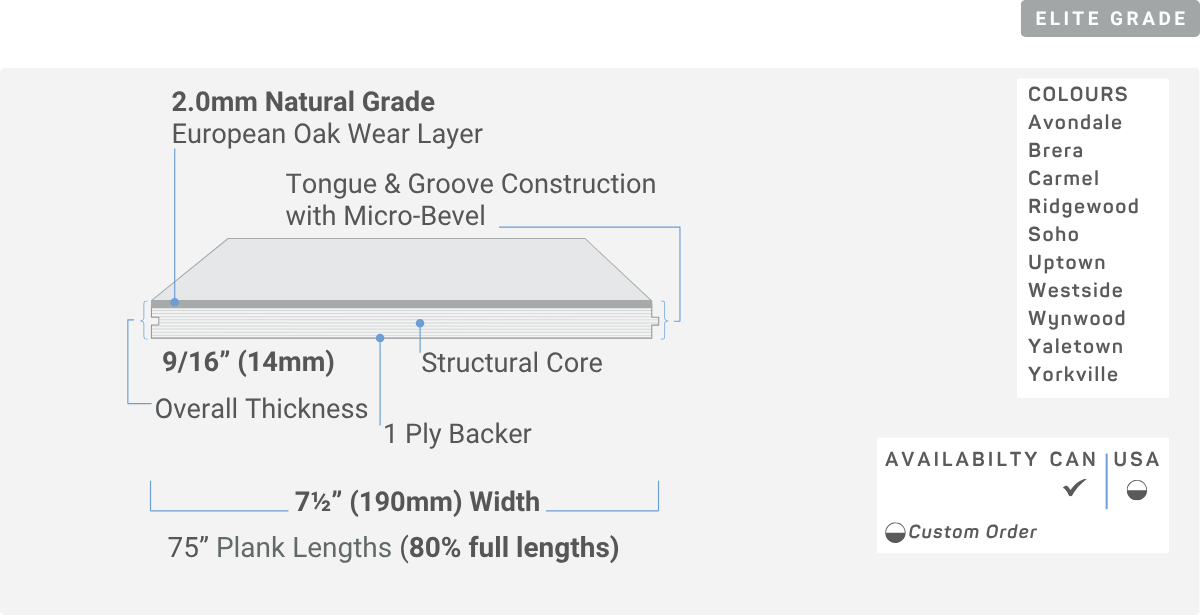1200x615 pixels.
Task: Click the half-filled circle under USA
Action: pos(1137,490)
